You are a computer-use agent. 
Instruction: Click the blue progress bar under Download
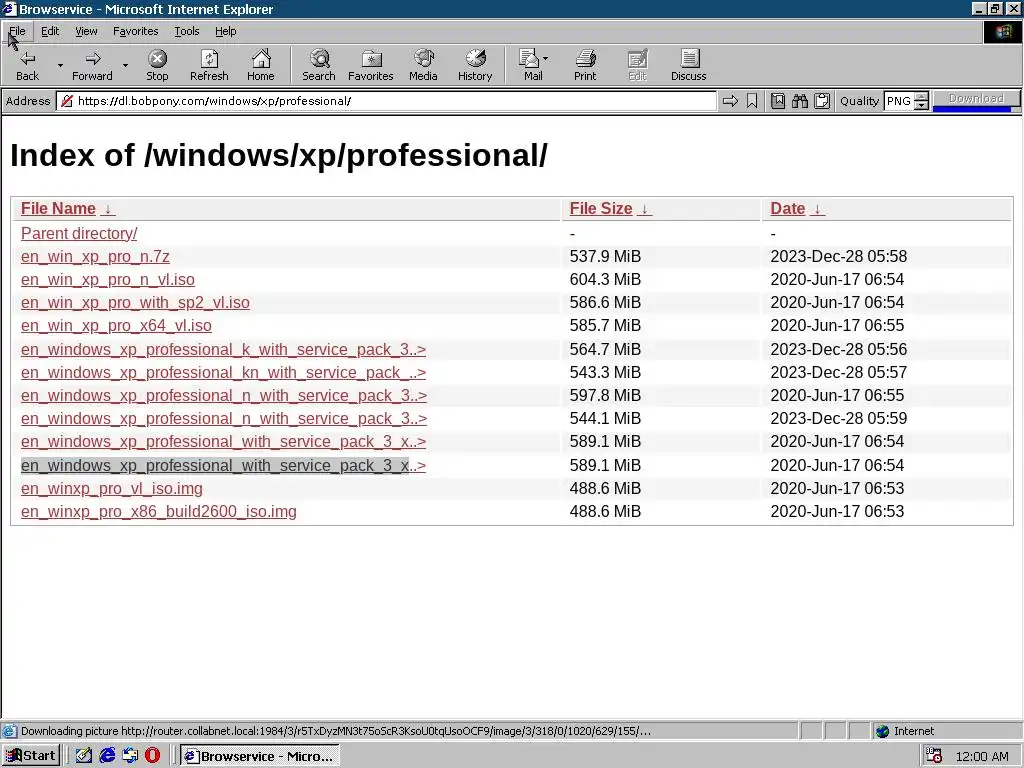972,108
